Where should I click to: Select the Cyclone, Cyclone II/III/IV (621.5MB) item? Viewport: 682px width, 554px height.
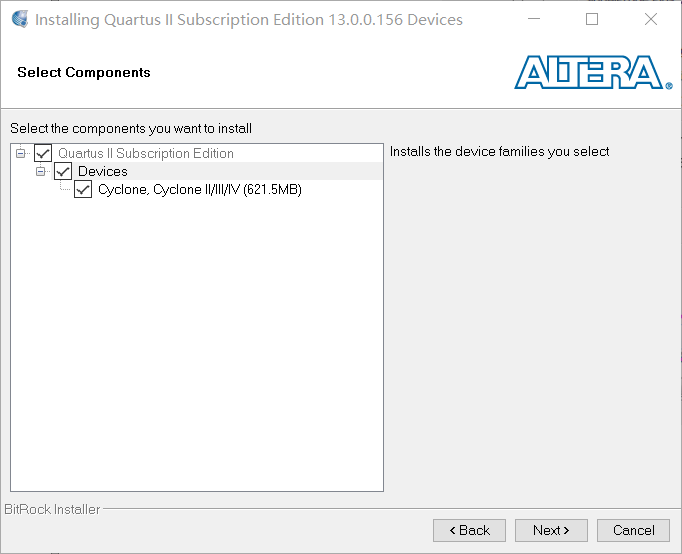click(200, 189)
